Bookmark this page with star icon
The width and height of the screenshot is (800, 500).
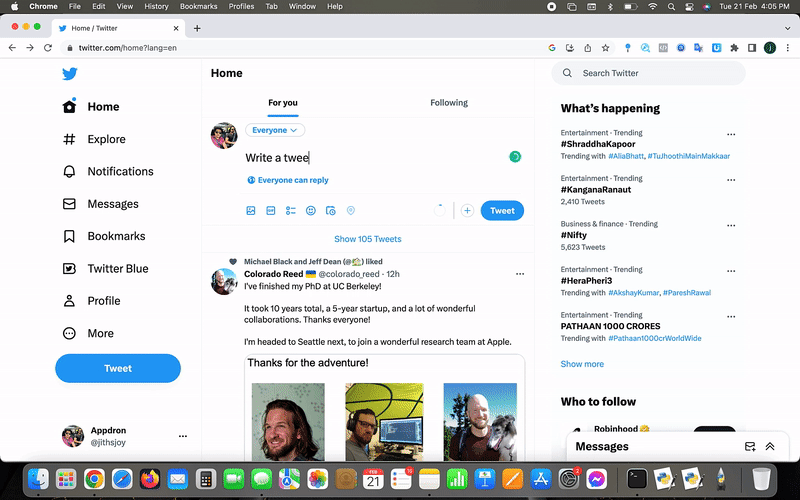click(x=605, y=48)
